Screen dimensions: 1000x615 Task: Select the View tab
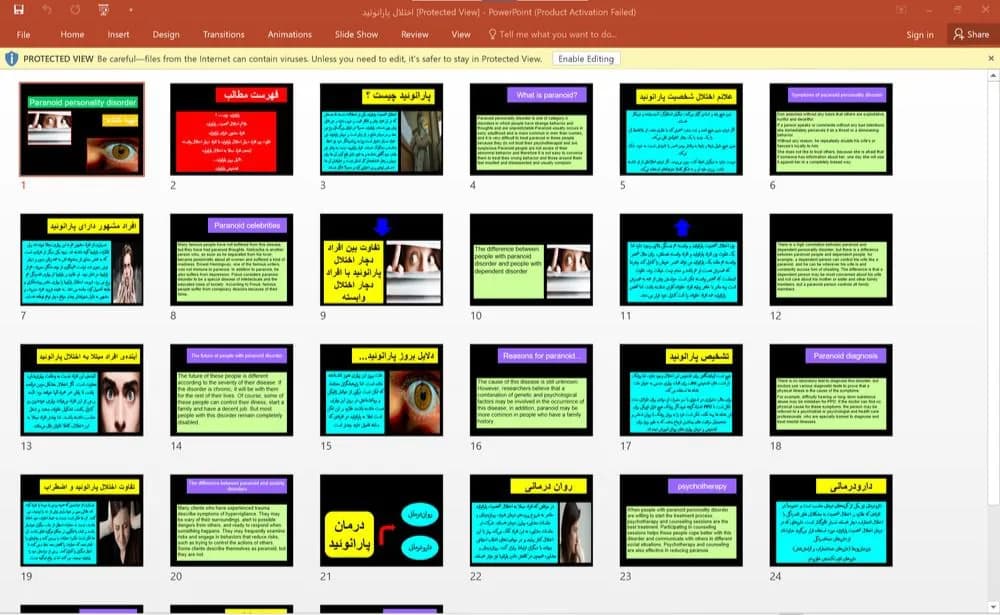point(460,34)
